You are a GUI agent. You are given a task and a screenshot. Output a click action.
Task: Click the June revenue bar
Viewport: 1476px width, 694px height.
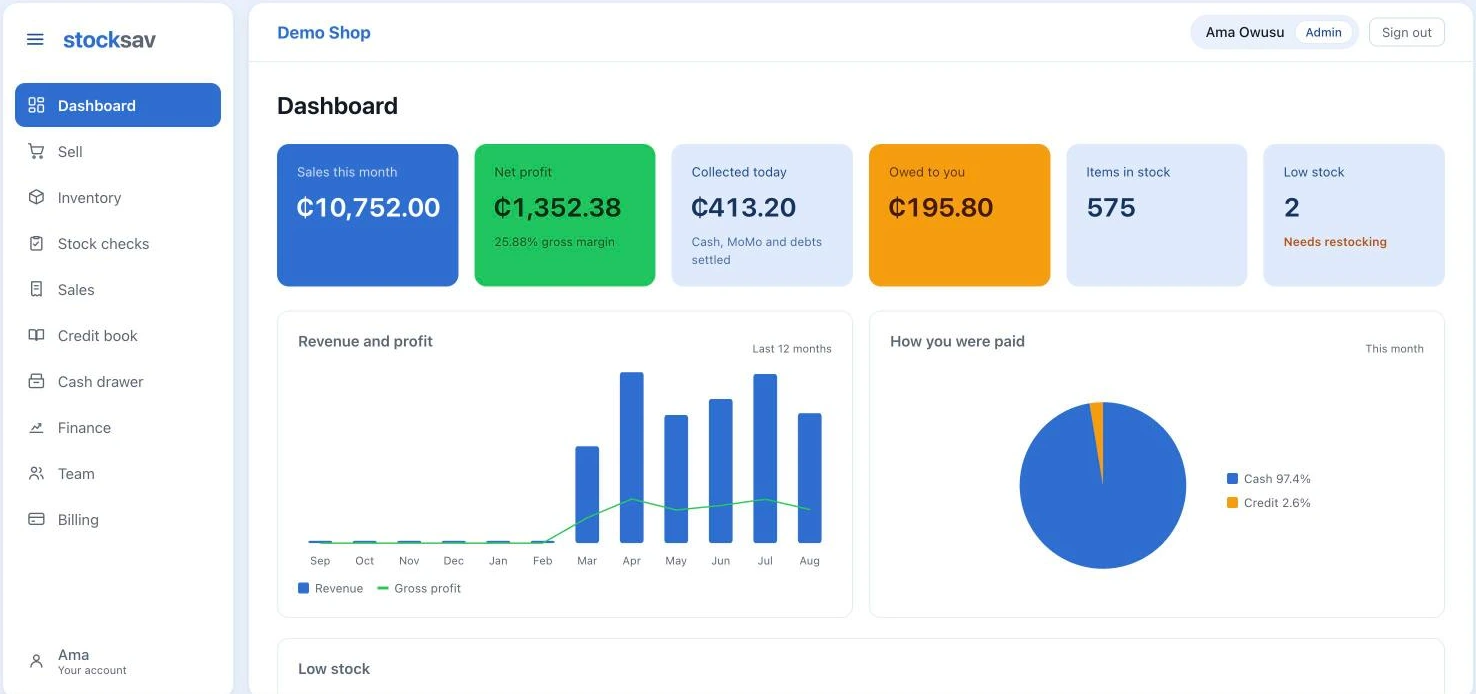pyautogui.click(x=720, y=471)
